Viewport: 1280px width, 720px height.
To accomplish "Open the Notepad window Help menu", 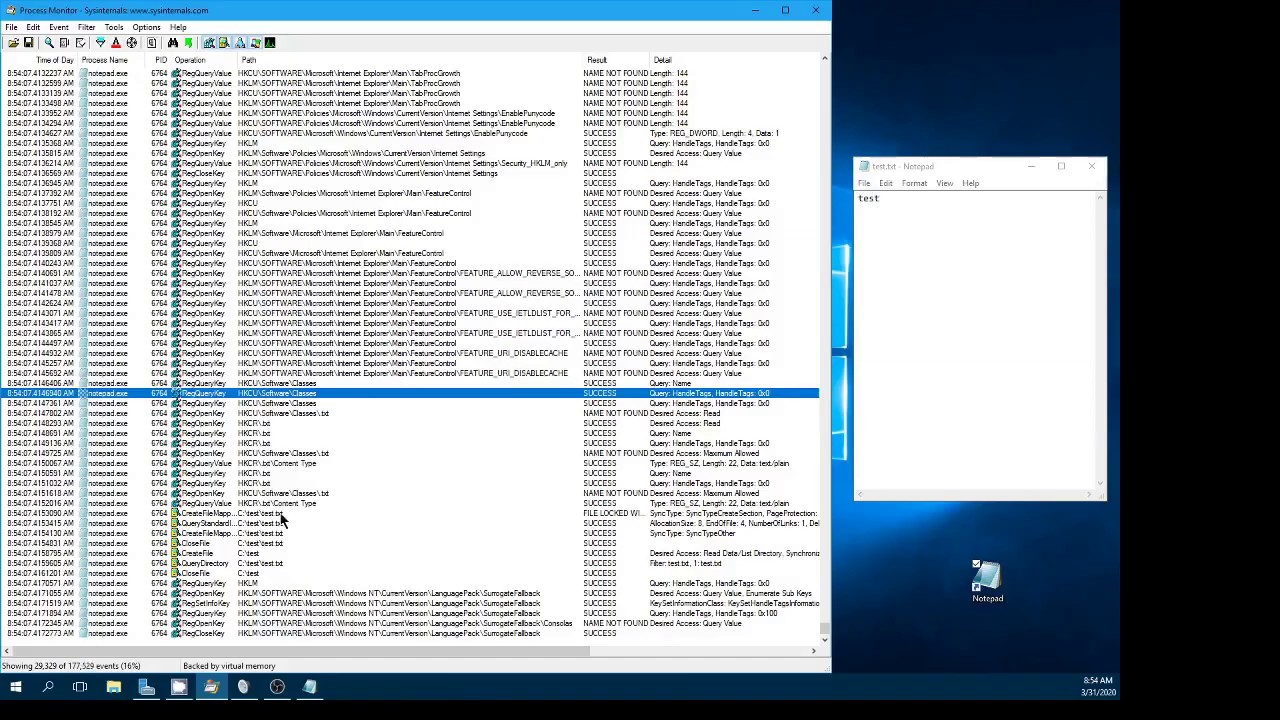I will (971, 183).
